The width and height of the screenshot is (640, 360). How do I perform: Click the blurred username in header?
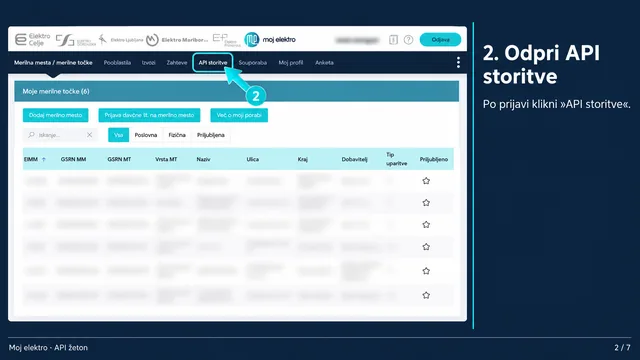(x=358, y=40)
